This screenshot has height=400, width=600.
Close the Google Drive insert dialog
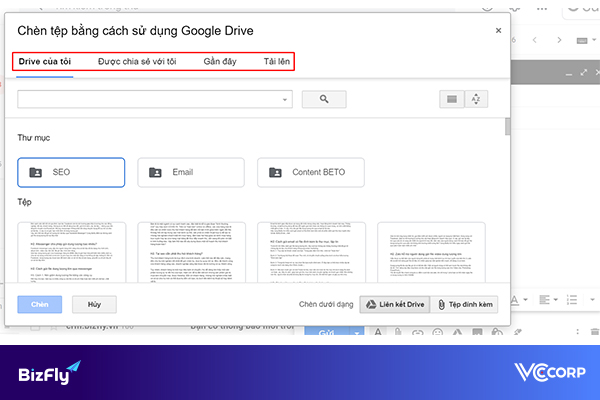coord(498,31)
